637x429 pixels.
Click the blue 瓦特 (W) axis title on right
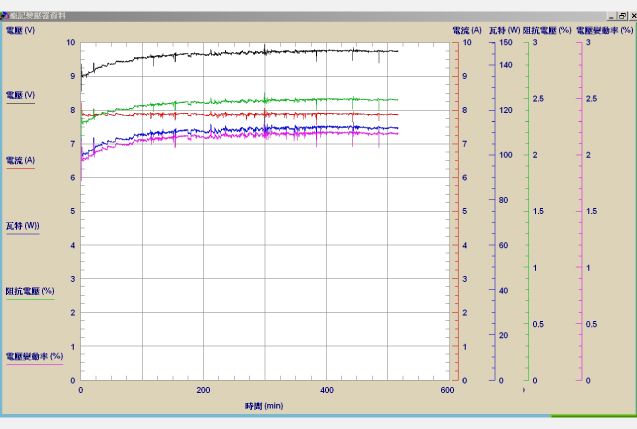tap(504, 31)
